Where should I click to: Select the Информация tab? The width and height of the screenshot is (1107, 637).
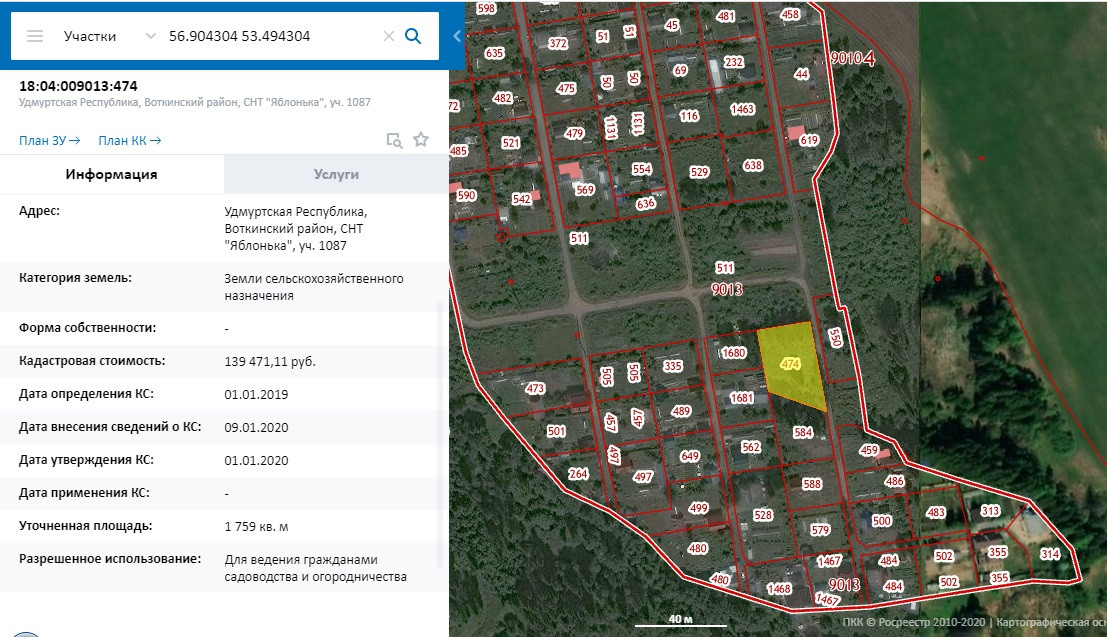coord(112,174)
